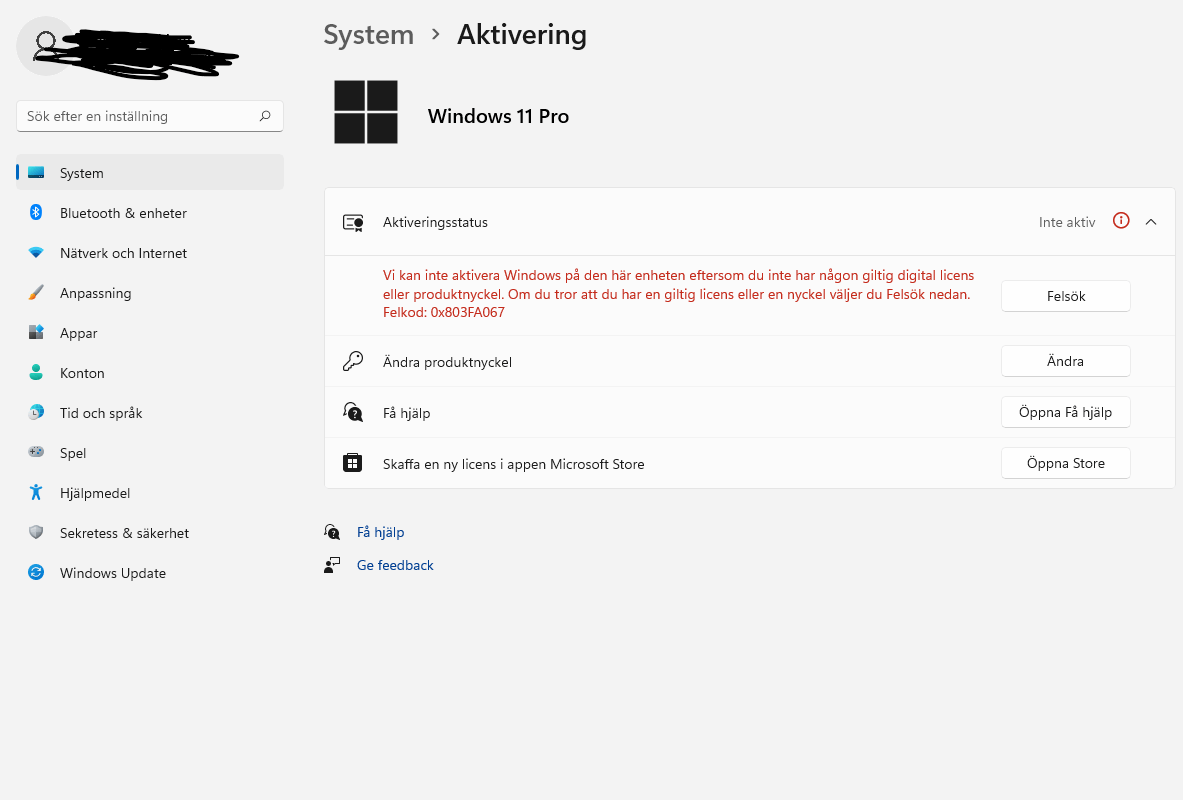Click the Microsoft Store bag icon

[x=353, y=463]
